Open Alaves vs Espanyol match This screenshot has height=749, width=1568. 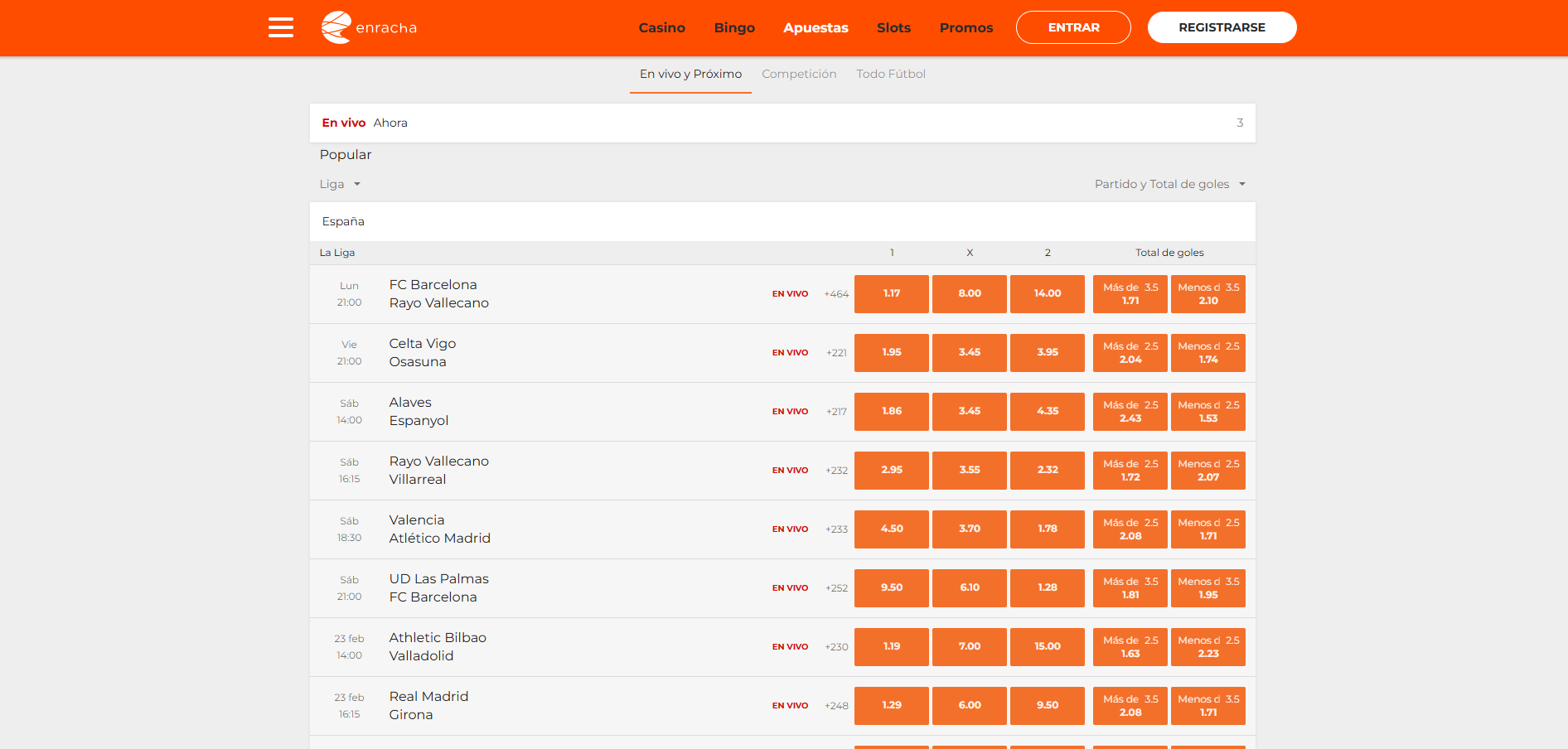pos(419,411)
